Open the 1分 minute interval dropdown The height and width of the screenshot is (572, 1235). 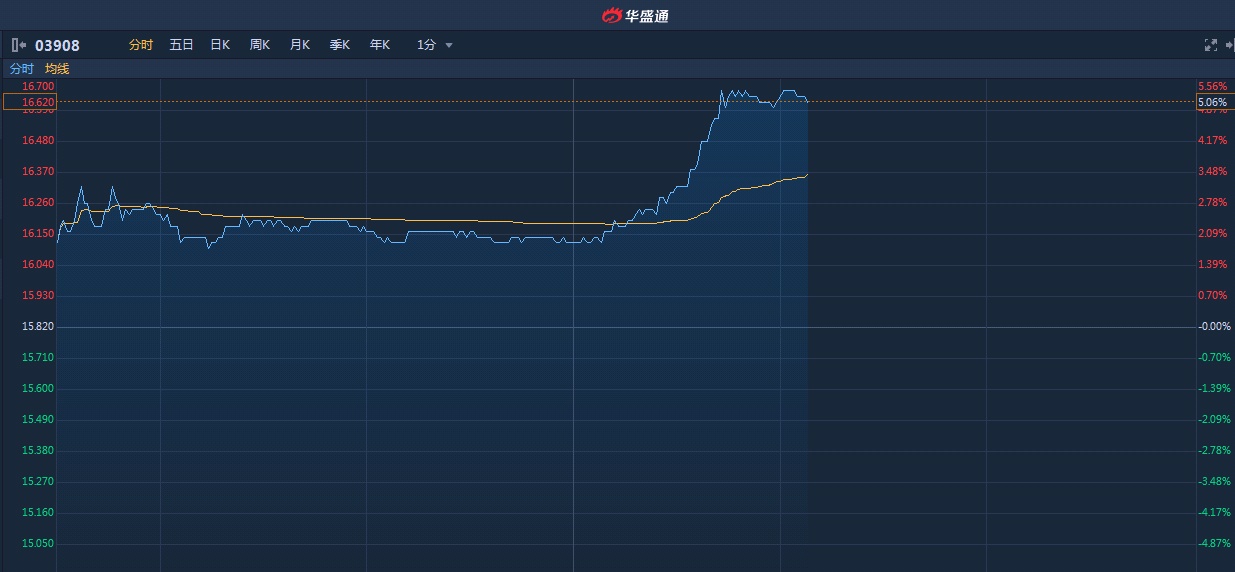(435, 45)
